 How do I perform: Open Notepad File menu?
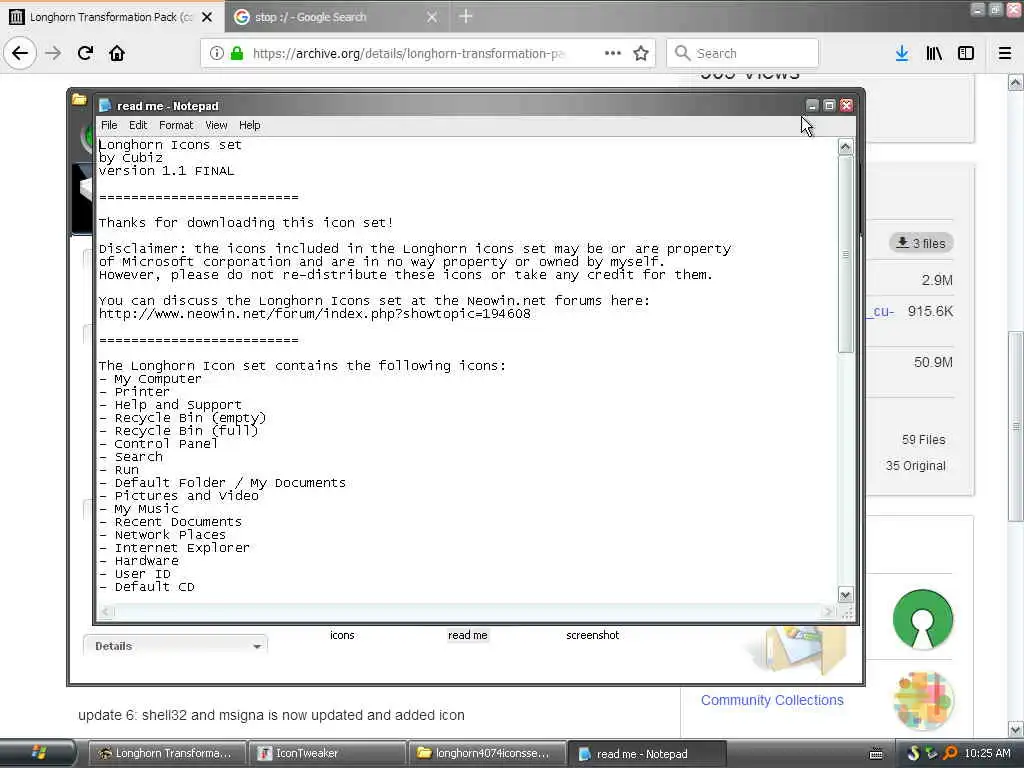pos(109,125)
